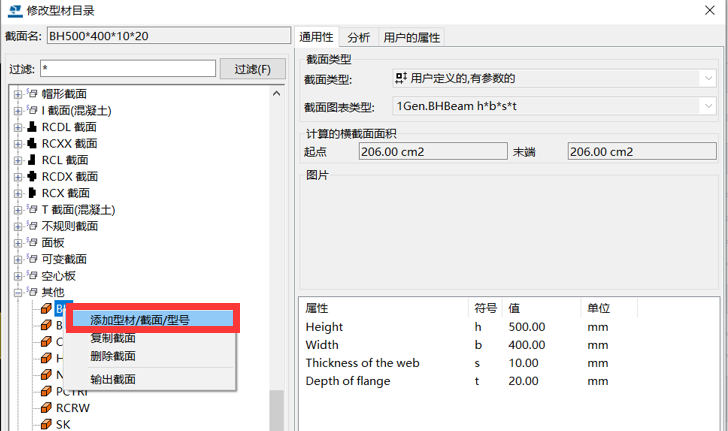728x431 pixels.
Task: Click the 不规则截面 folder icon
Action: pyautogui.click(x=32, y=226)
